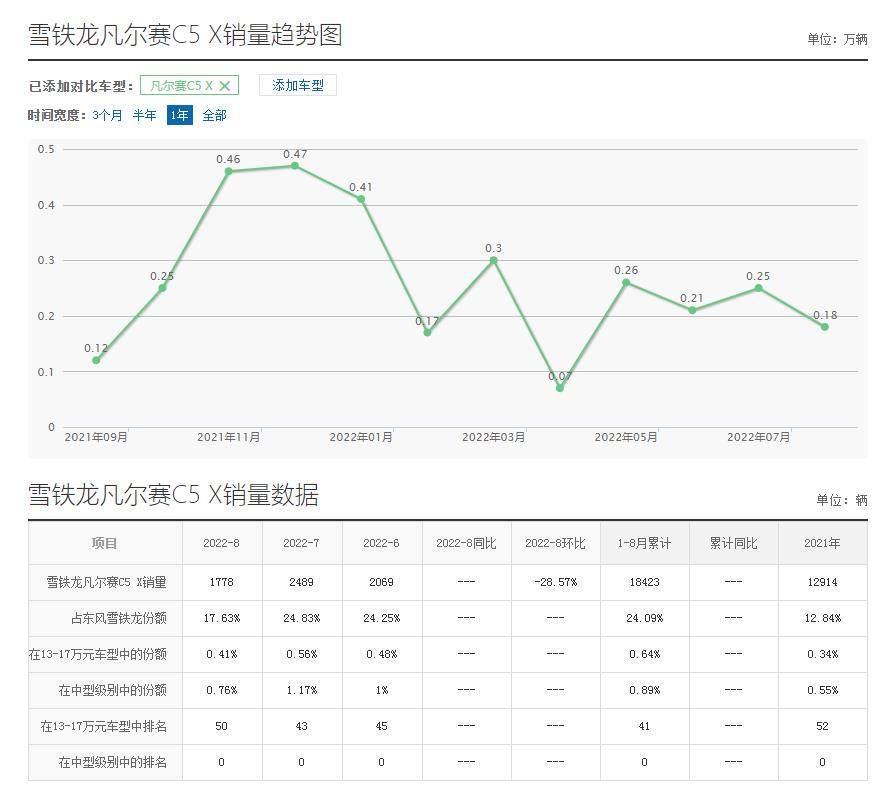Click the 18423 cumulative sales cell
This screenshot has width=883, height=799.
click(644, 581)
